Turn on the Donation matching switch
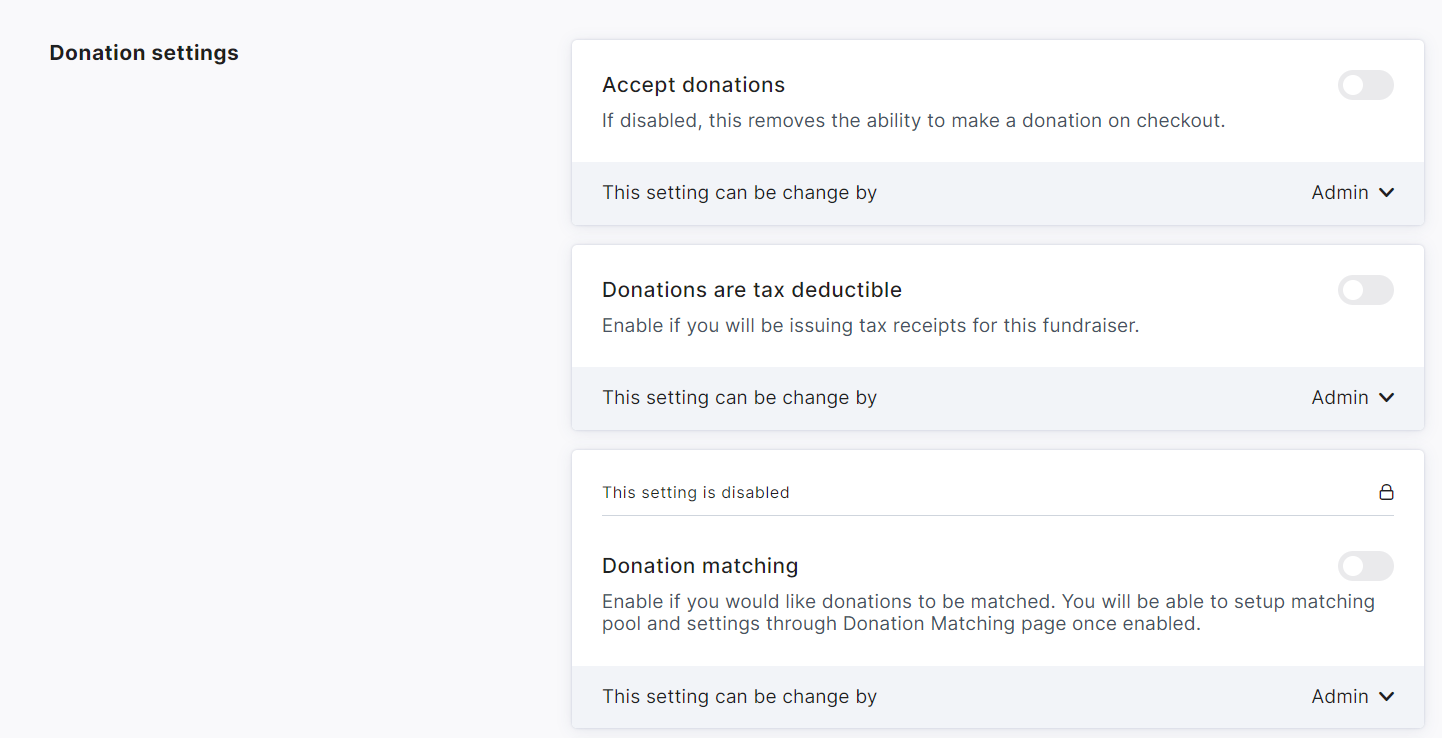Viewport: 1442px width, 738px height. pyautogui.click(x=1365, y=566)
